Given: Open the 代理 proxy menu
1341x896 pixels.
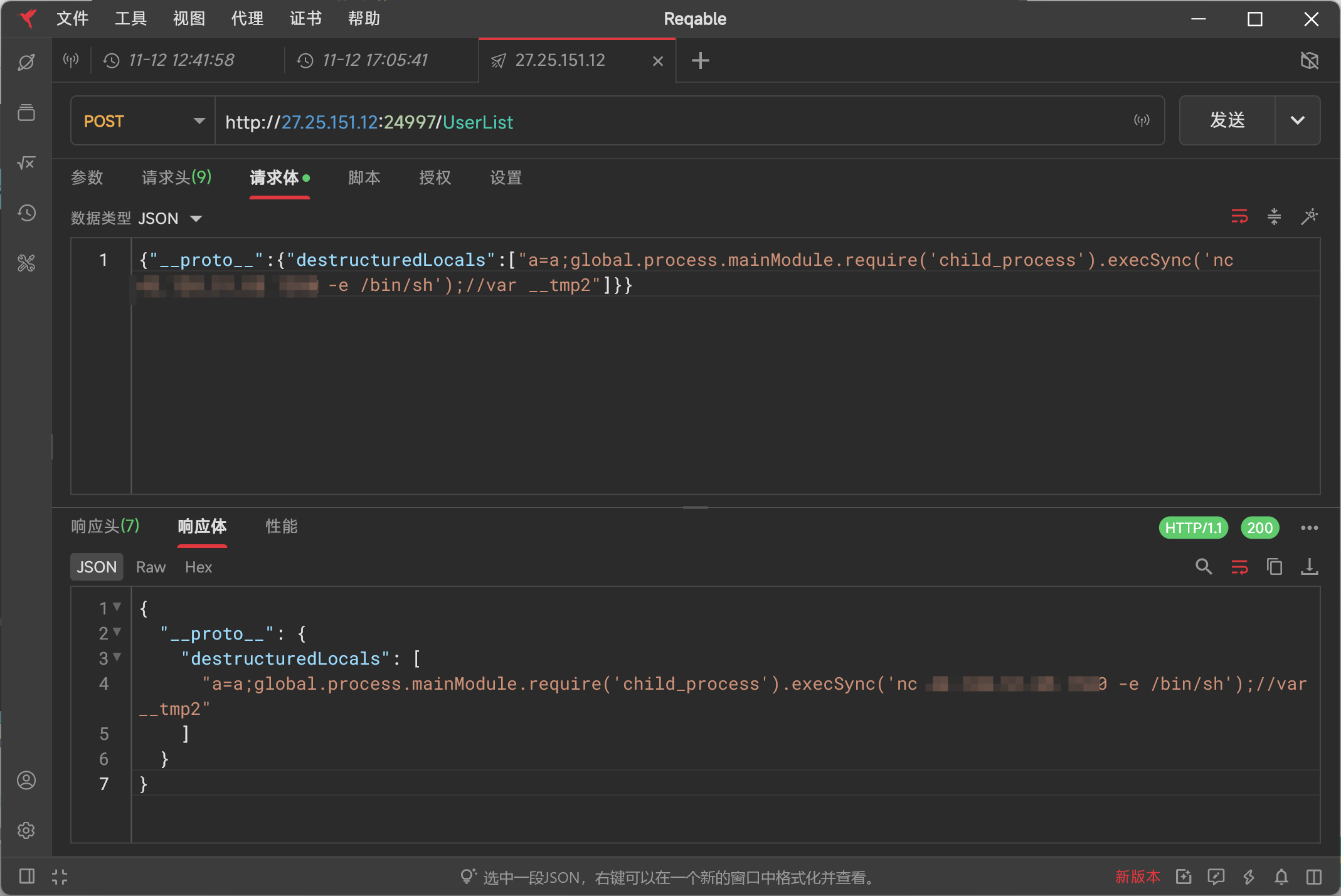Looking at the screenshot, I should (247, 19).
